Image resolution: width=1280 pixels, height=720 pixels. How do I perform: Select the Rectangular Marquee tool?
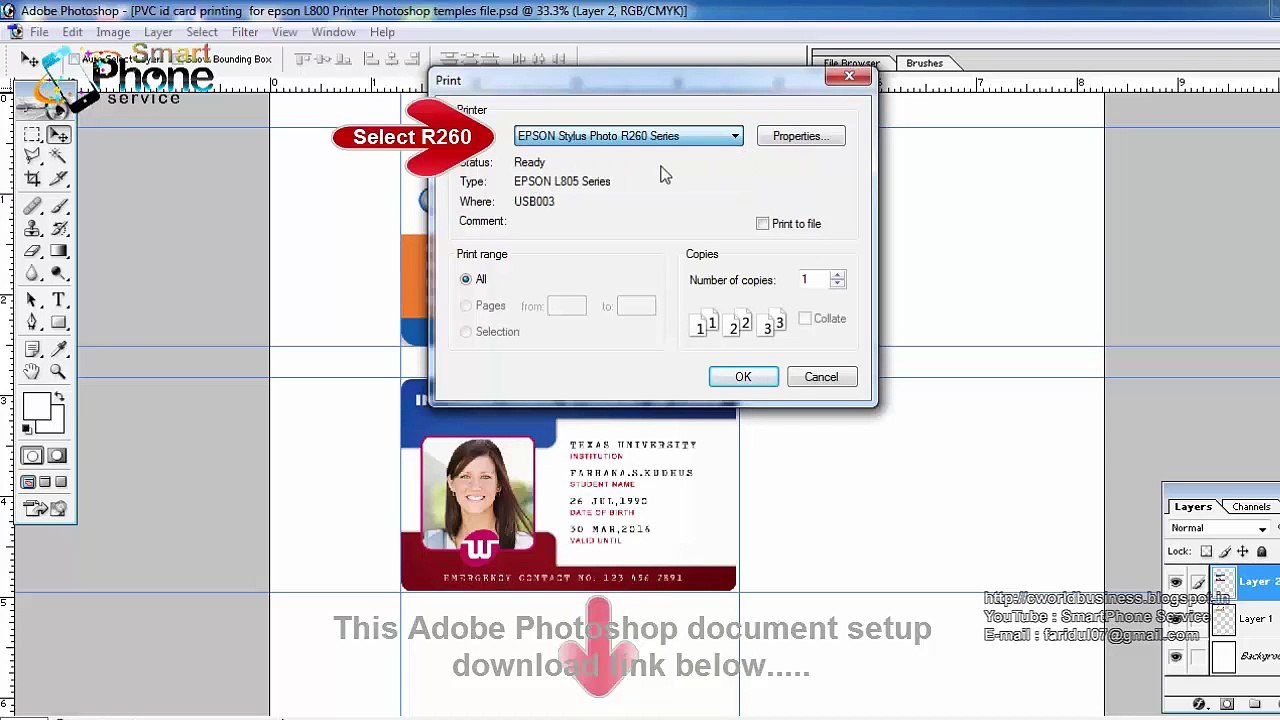(x=32, y=134)
